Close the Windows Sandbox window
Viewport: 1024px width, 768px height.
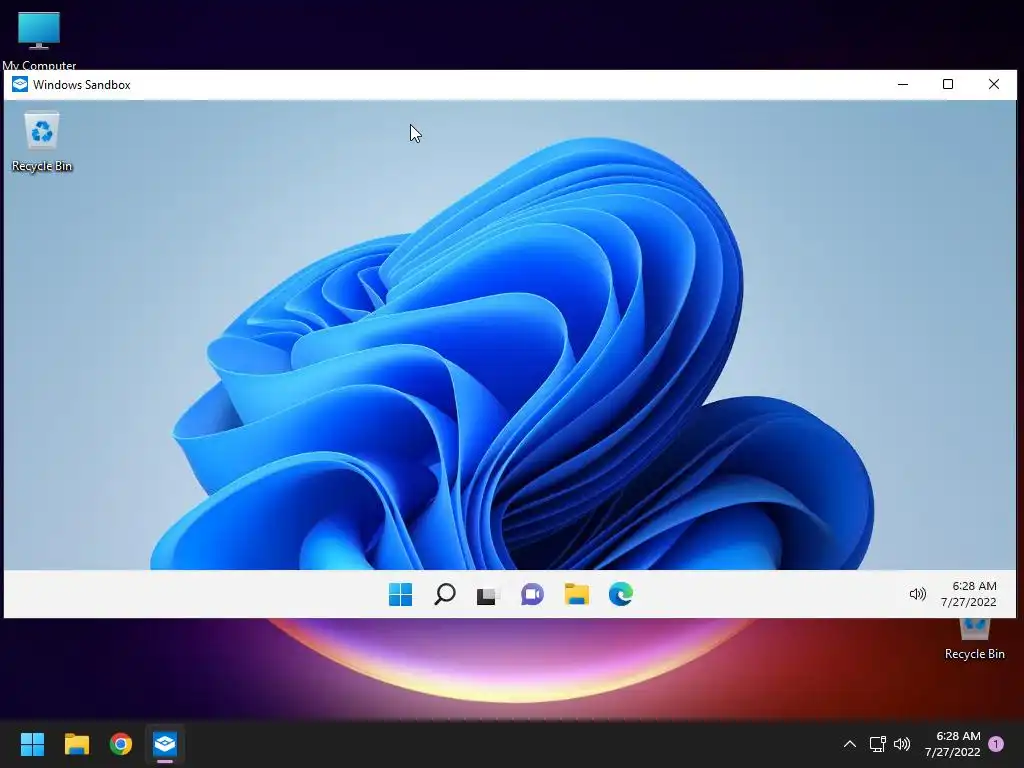(993, 84)
